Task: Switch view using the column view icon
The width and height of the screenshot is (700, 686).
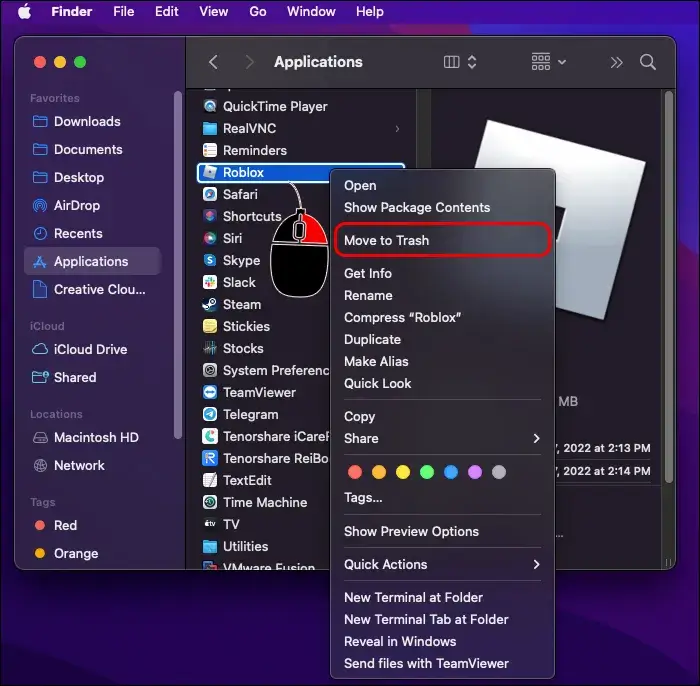Action: 451,62
